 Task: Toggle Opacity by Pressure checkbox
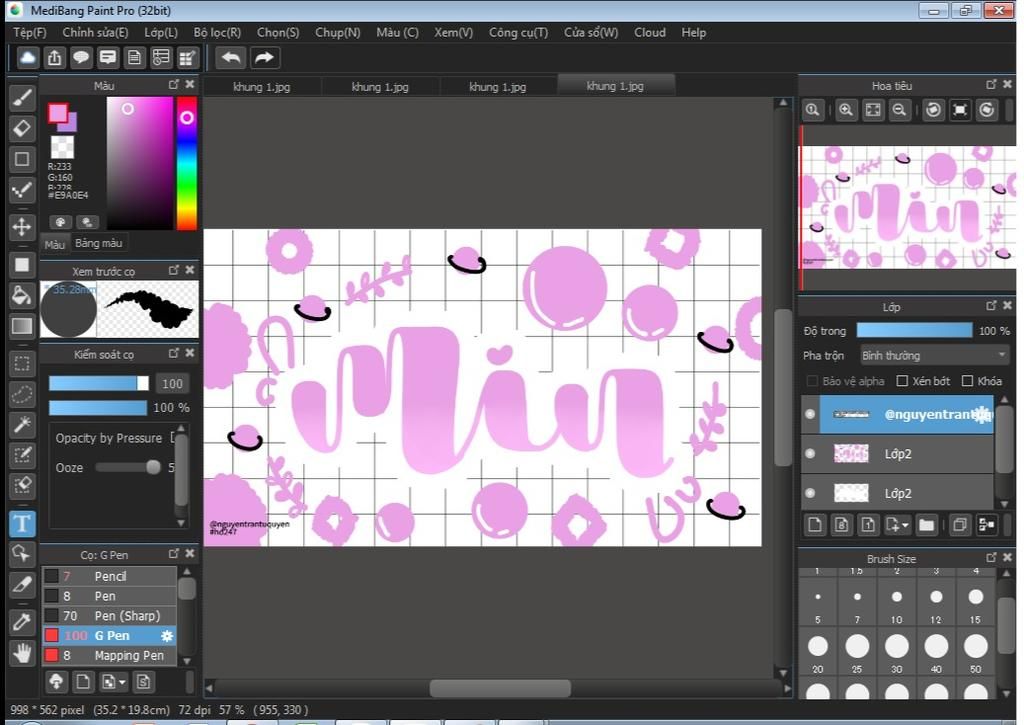[x=172, y=438]
